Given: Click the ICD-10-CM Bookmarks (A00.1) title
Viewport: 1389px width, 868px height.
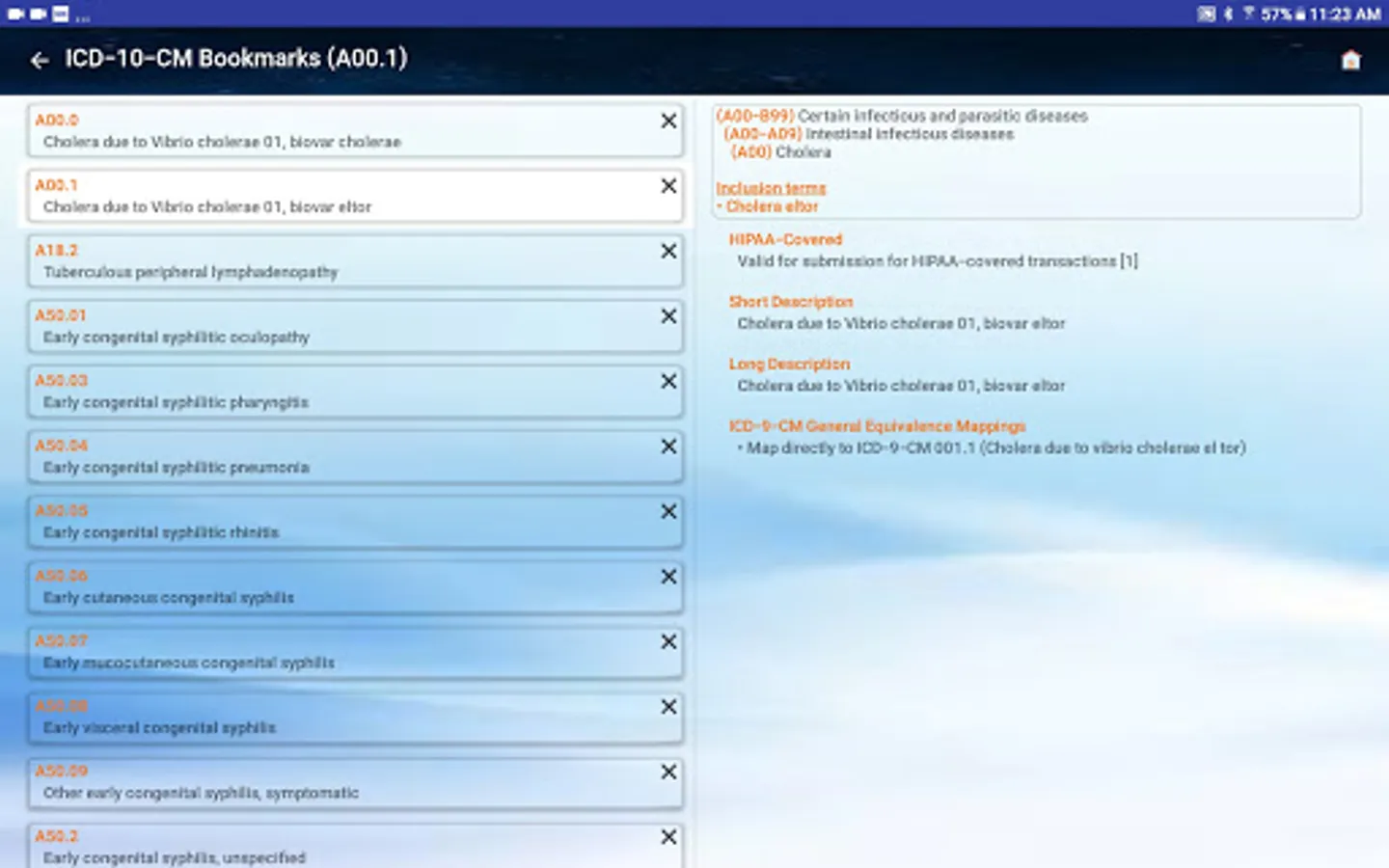Looking at the screenshot, I should tap(236, 59).
